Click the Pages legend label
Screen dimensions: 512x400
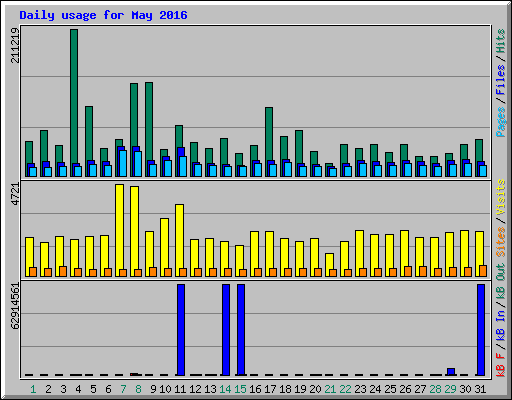point(500,122)
